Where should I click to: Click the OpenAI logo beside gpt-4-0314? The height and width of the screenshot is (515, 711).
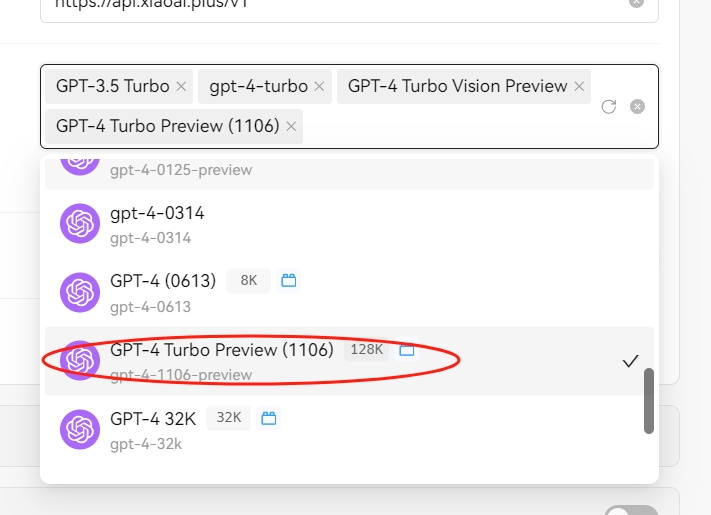click(80, 223)
